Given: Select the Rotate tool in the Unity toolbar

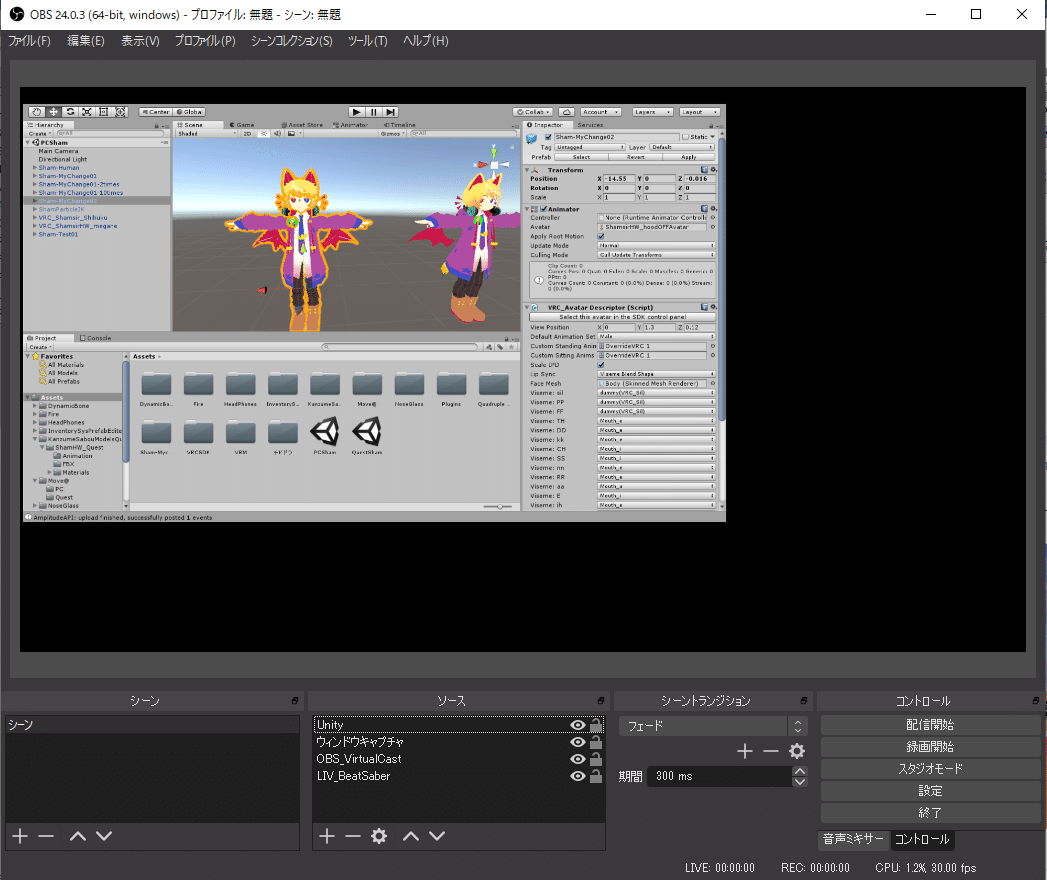Looking at the screenshot, I should (70, 112).
